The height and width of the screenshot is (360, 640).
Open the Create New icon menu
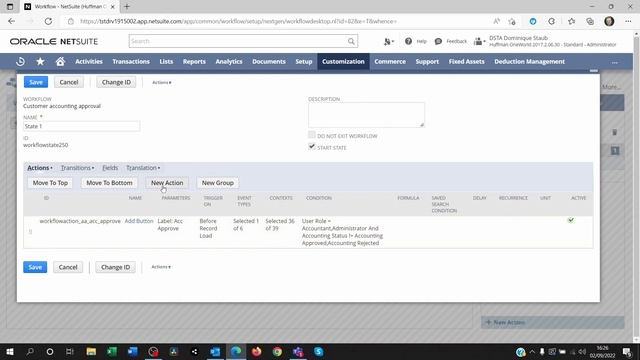click(388, 41)
